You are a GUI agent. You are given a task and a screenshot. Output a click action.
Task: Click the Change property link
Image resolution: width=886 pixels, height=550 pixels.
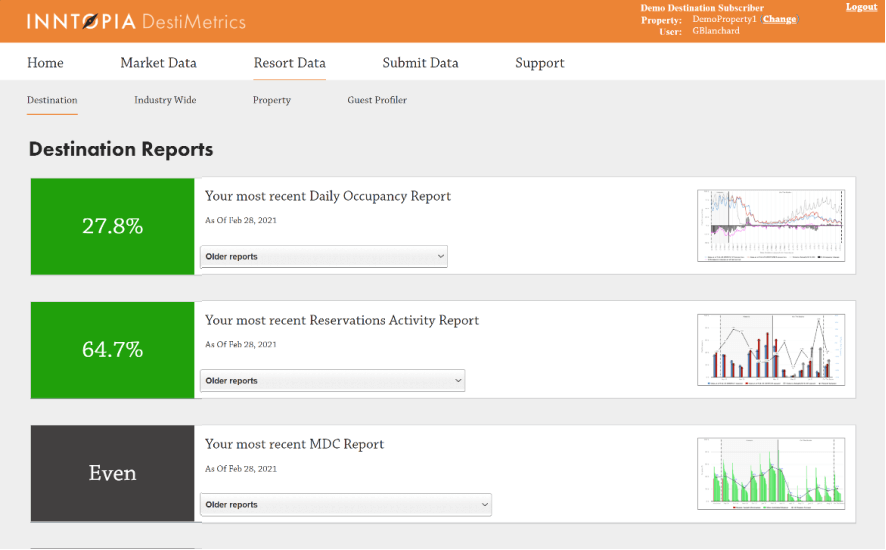779,19
